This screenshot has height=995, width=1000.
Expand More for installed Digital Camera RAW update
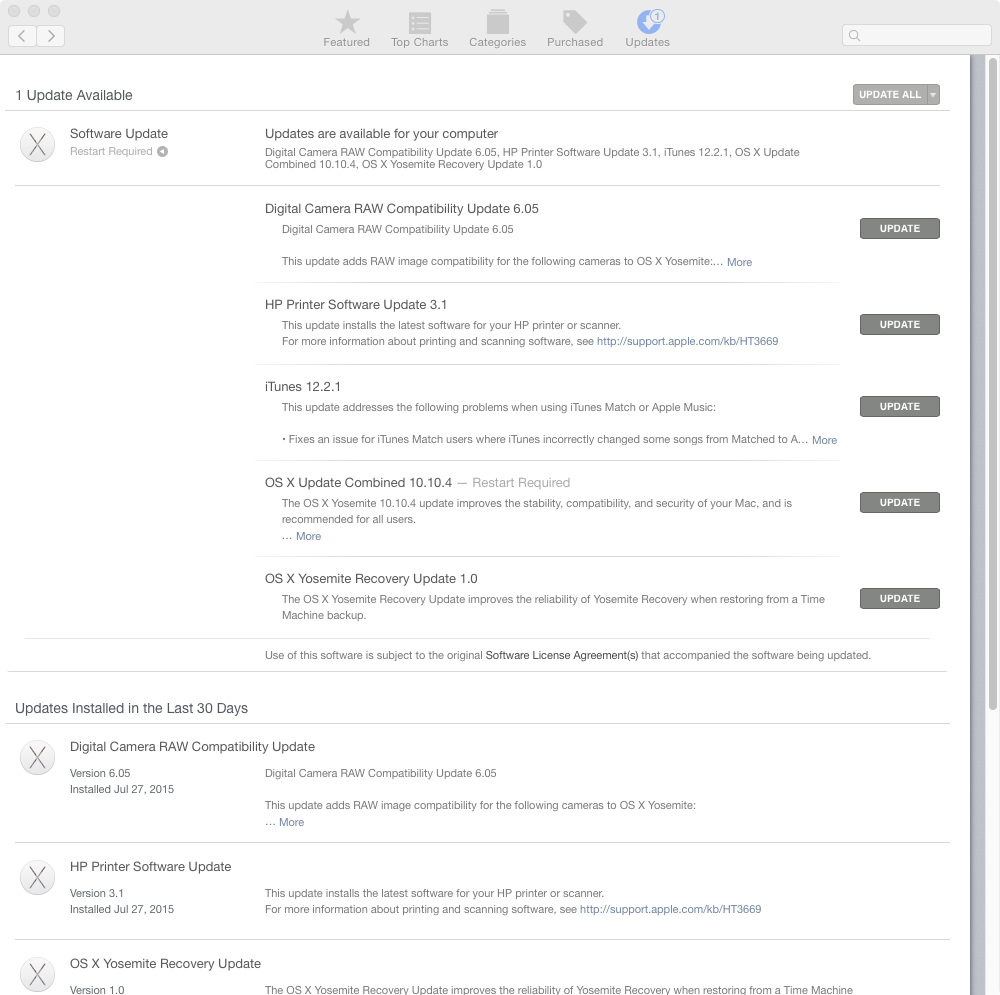click(x=291, y=822)
